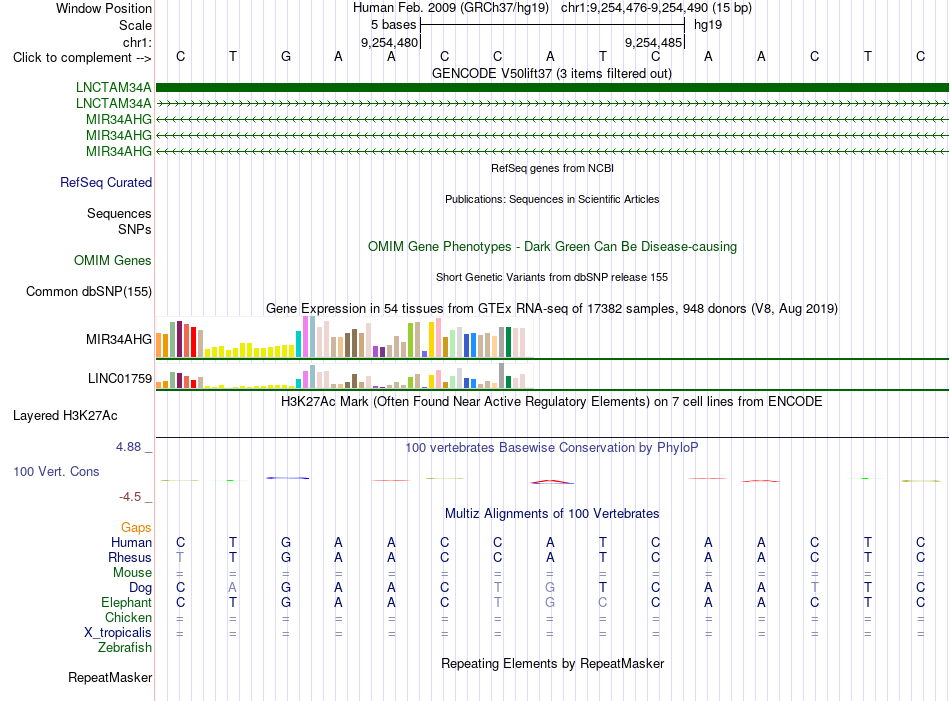Click the 'RefSeq genes from NCBI' title
The height and width of the screenshot is (701, 950).
(x=553, y=168)
